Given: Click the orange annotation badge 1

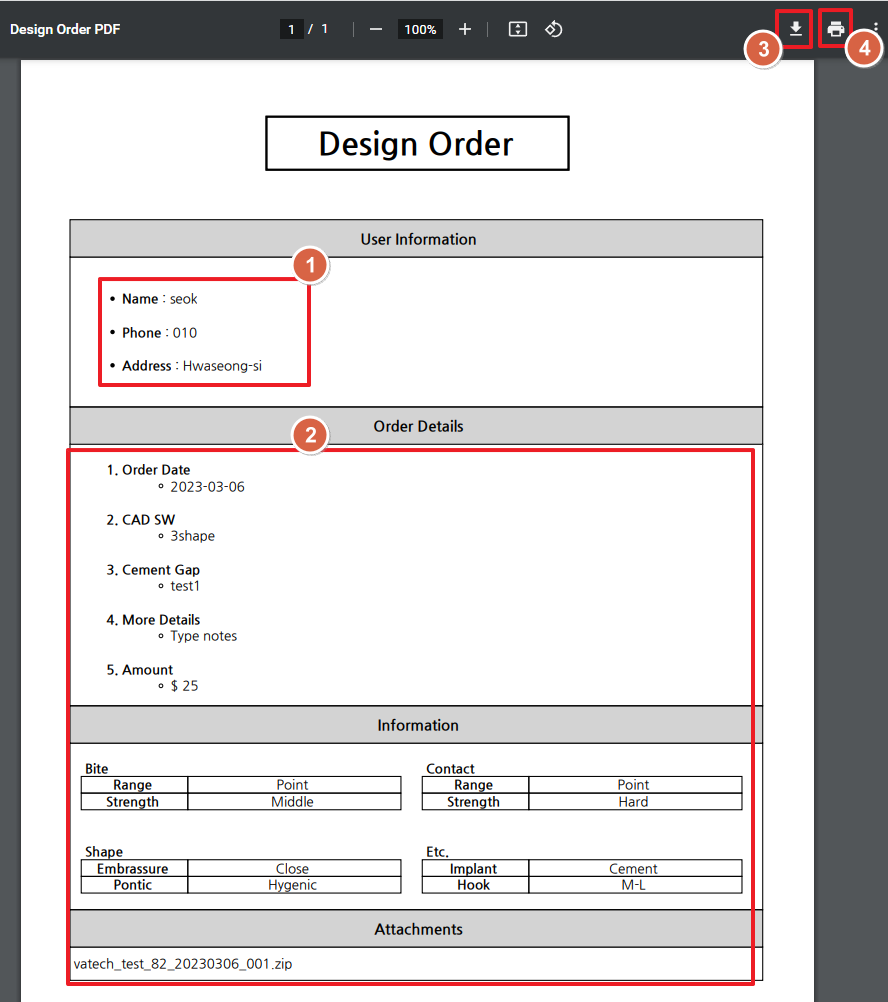Looking at the screenshot, I should (x=311, y=266).
